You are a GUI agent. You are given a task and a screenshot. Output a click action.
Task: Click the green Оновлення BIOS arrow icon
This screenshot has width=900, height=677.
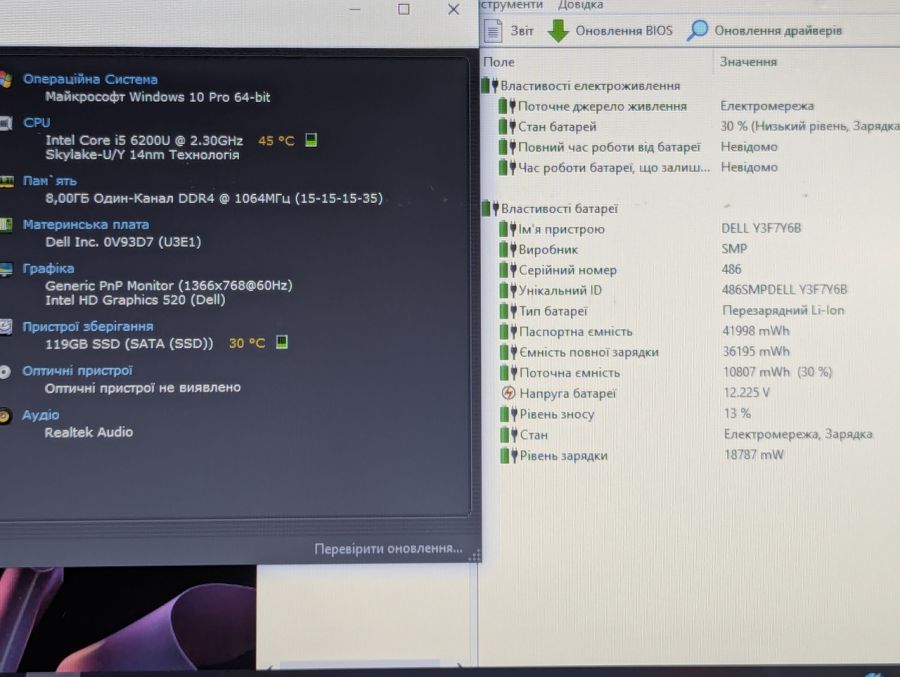557,30
